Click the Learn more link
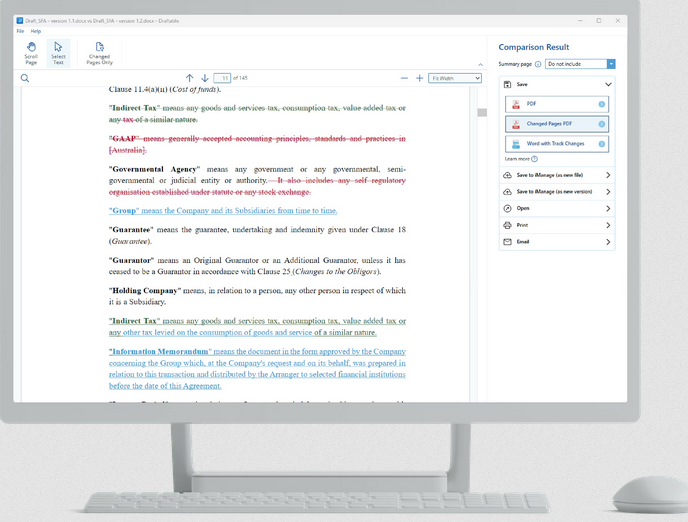The height and width of the screenshot is (522, 688). pyautogui.click(x=517, y=159)
